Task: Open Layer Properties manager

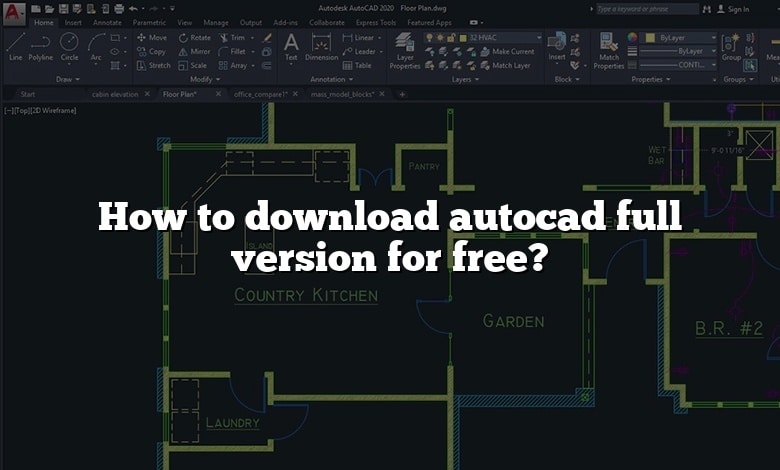Action: pos(405,50)
